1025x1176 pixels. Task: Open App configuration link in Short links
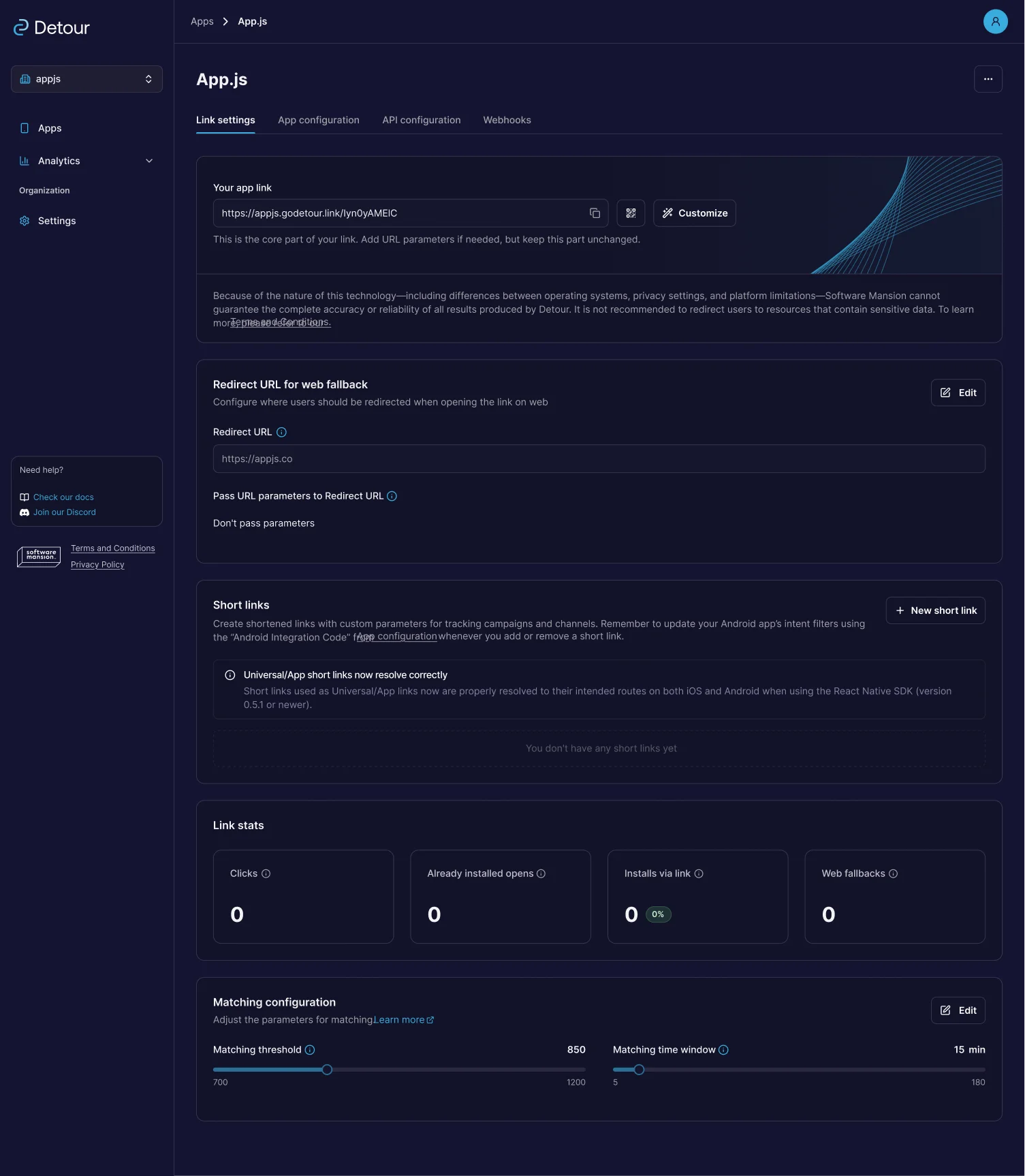pyautogui.click(x=397, y=636)
